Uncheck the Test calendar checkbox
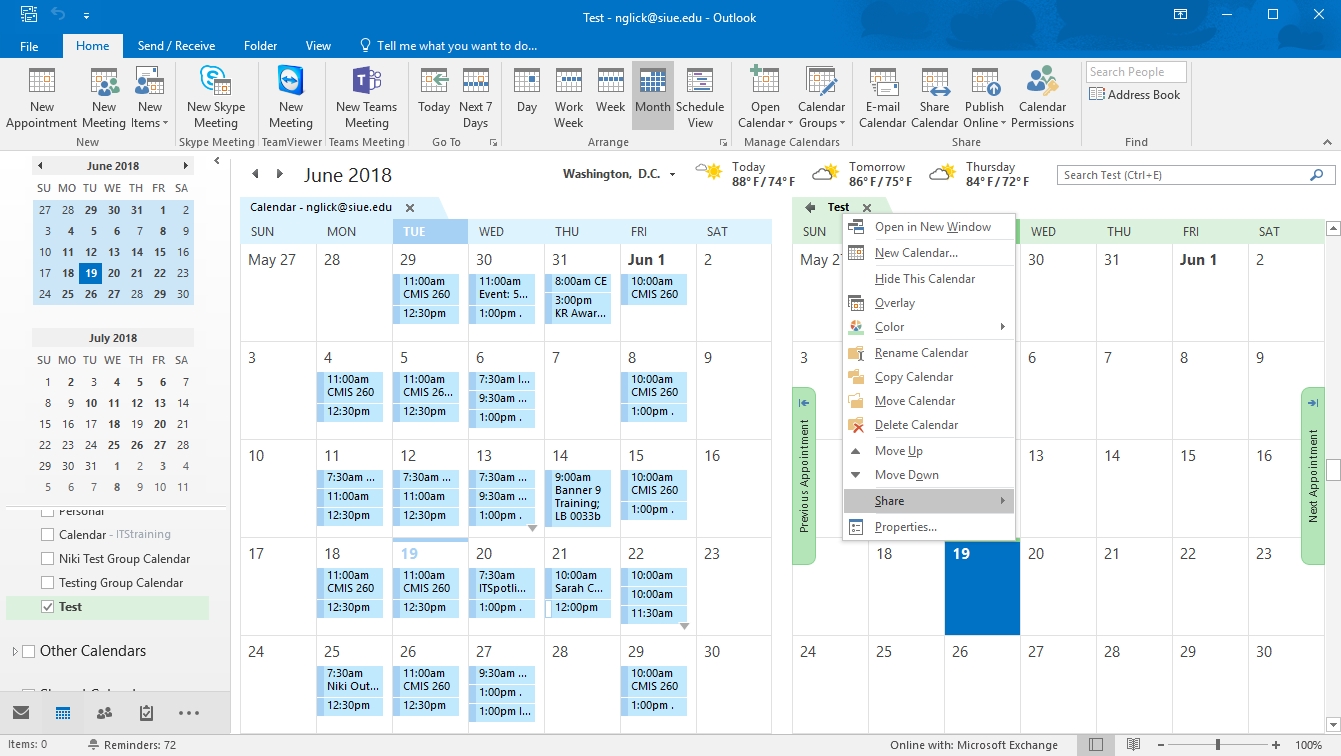 48,607
